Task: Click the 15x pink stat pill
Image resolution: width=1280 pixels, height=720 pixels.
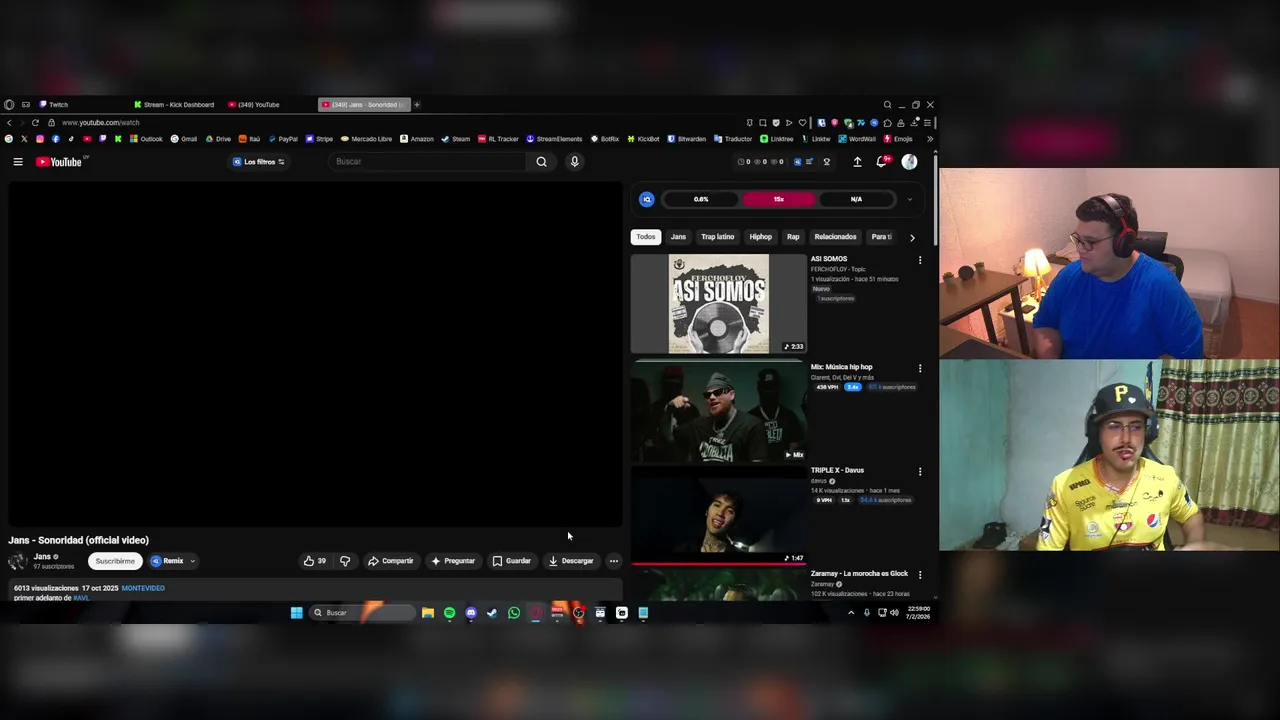Action: [778, 199]
